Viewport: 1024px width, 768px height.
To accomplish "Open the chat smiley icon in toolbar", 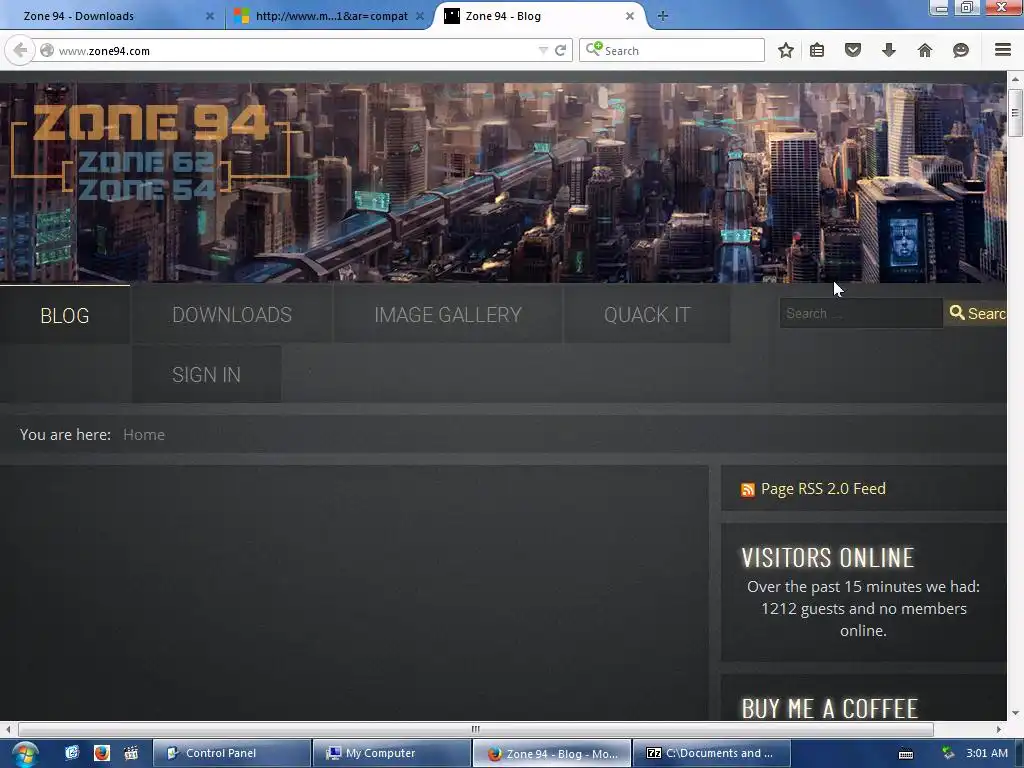I will point(961,50).
